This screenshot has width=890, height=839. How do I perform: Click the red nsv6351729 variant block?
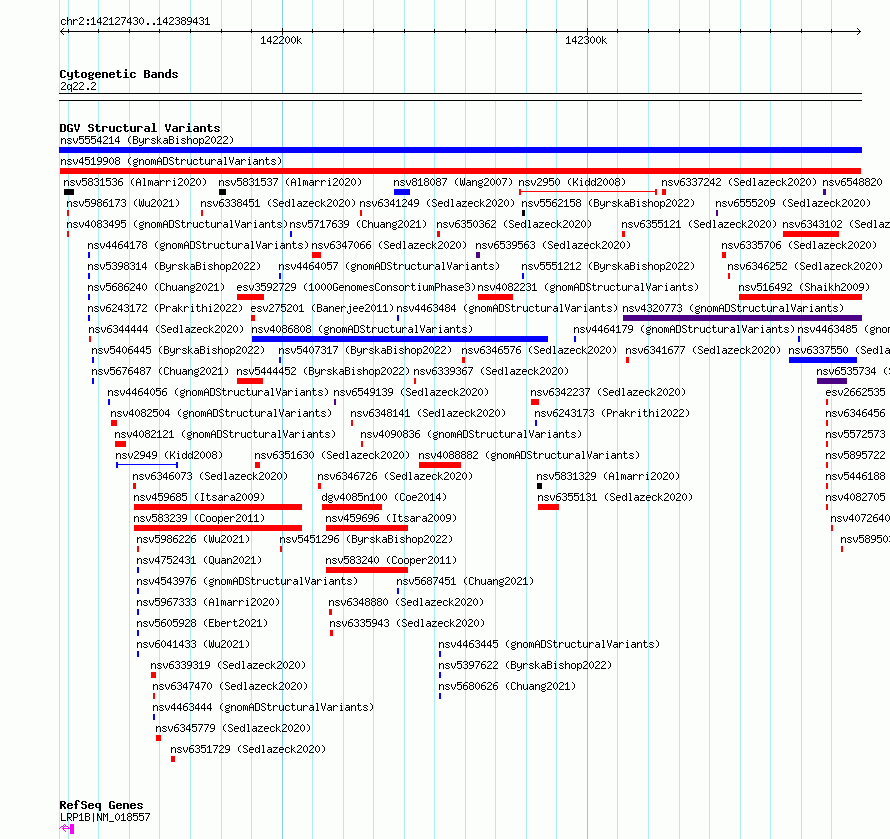point(173,759)
